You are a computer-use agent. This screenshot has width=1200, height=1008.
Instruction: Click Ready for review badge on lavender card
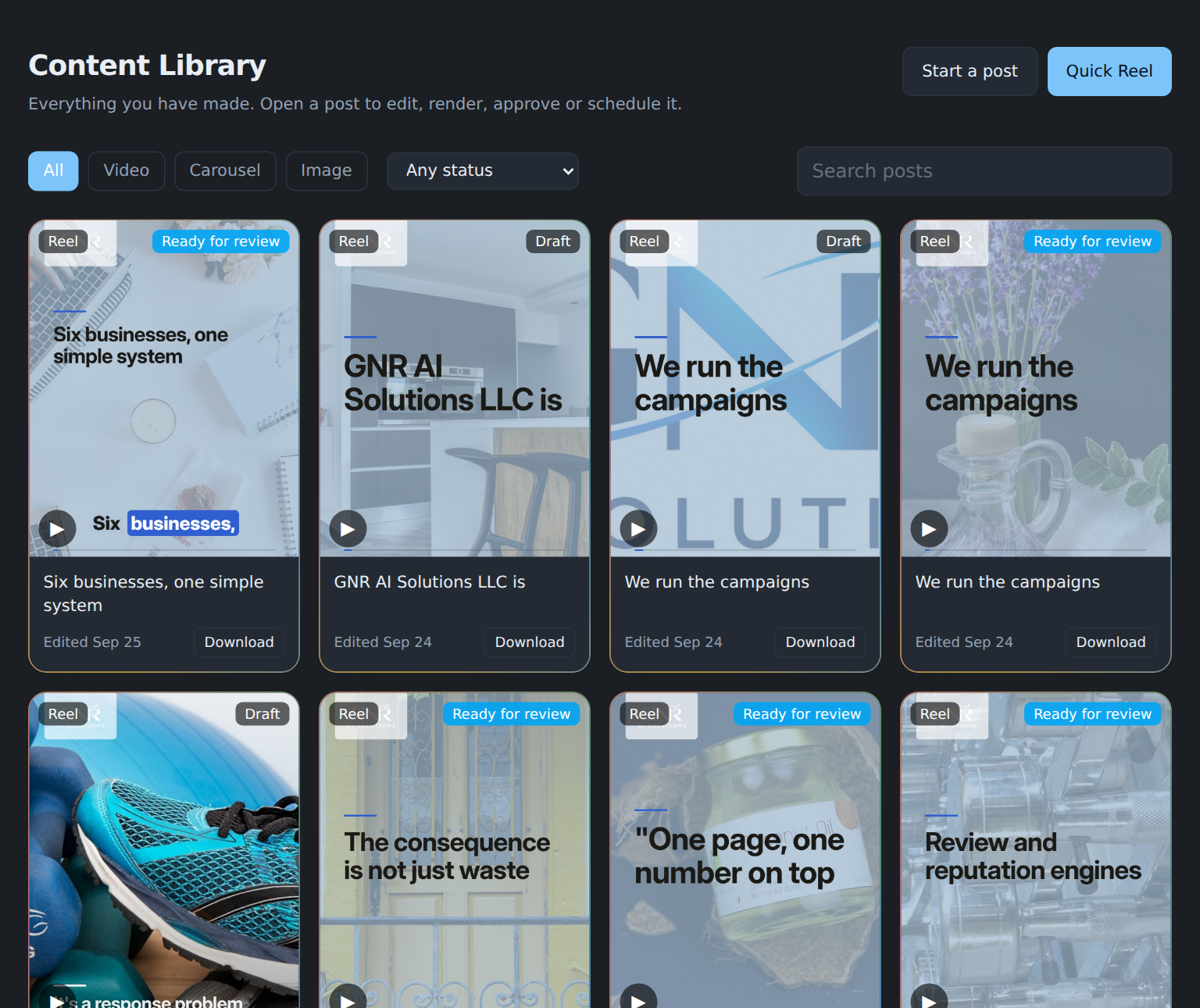1093,241
